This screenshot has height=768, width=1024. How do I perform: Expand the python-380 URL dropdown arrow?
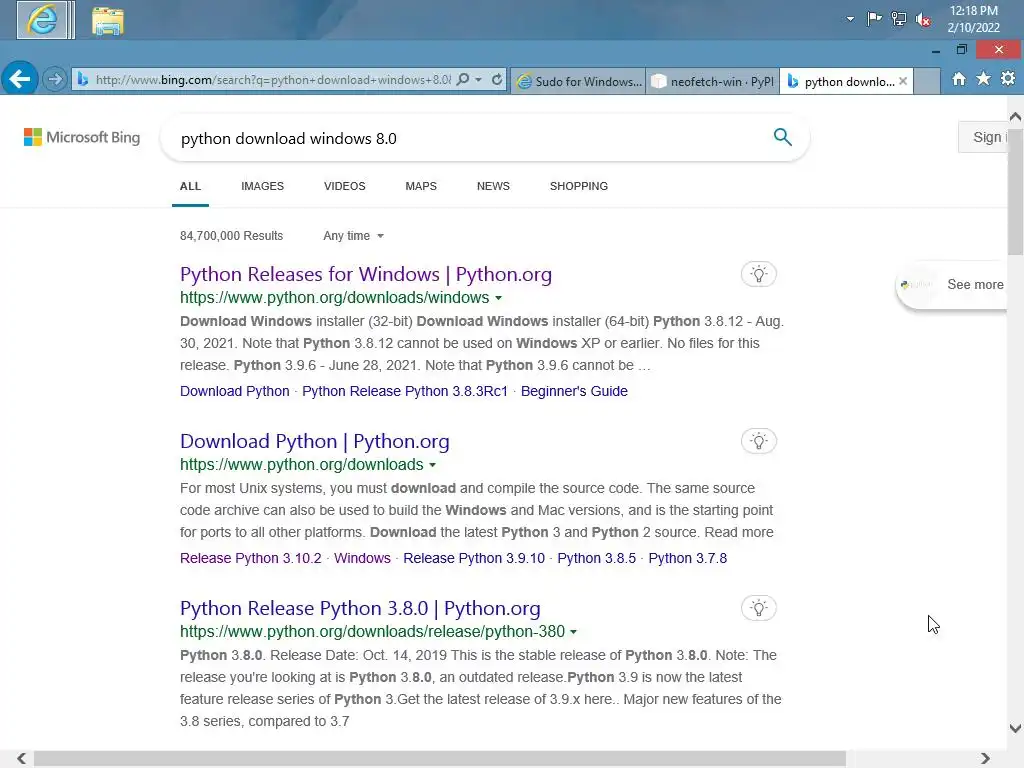[x=573, y=632]
